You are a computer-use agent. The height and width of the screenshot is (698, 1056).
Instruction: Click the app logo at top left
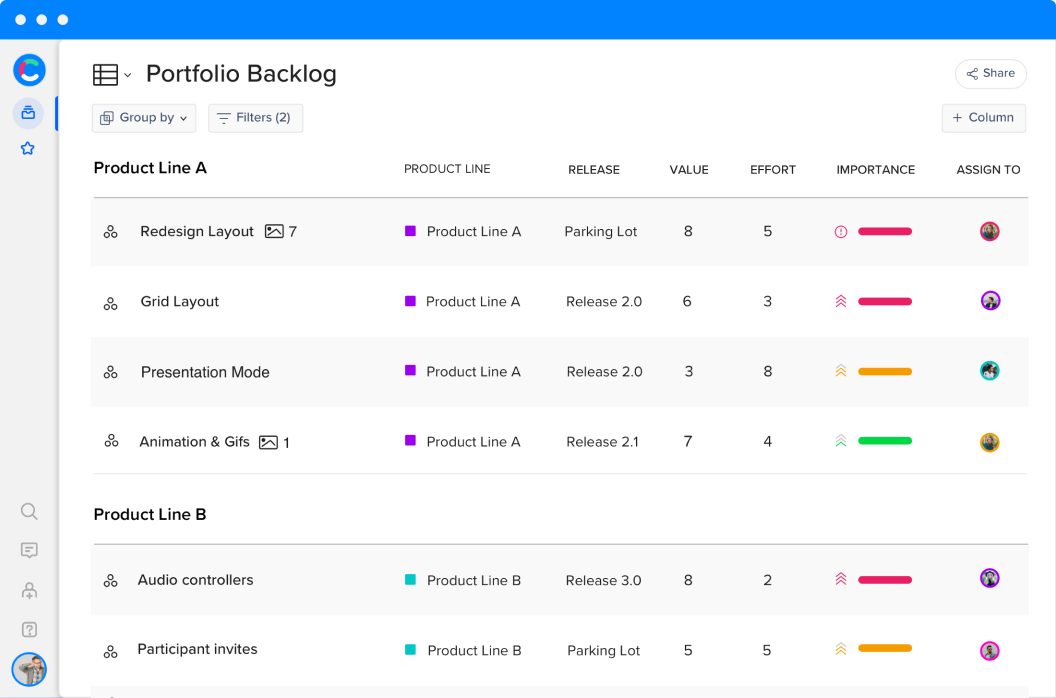(29, 70)
